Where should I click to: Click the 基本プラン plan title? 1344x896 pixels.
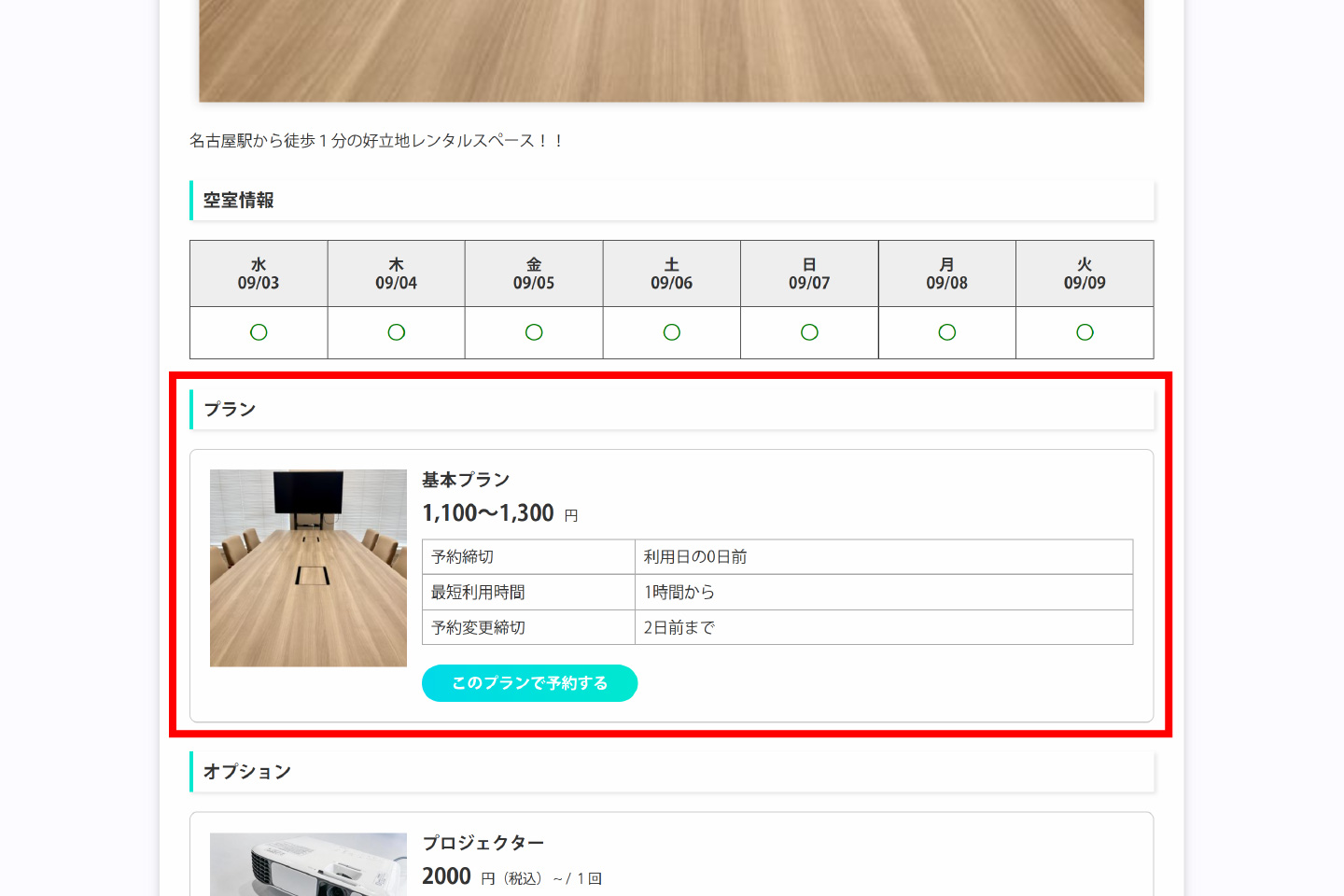[466, 480]
